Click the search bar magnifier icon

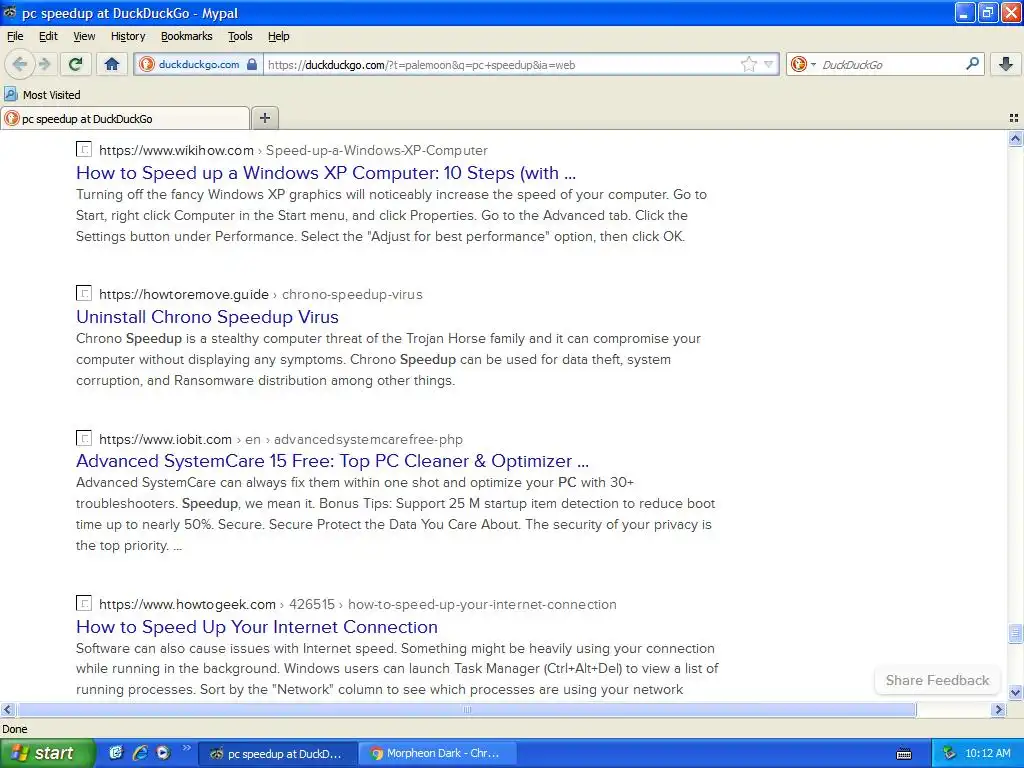(972, 63)
